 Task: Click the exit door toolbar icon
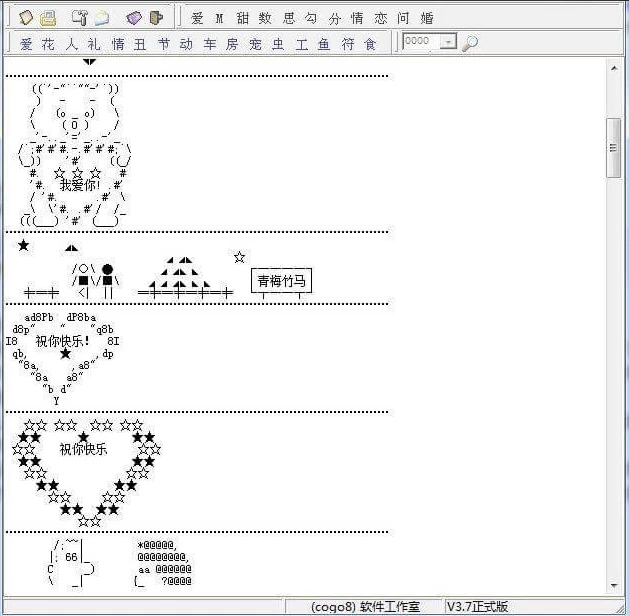[156, 17]
